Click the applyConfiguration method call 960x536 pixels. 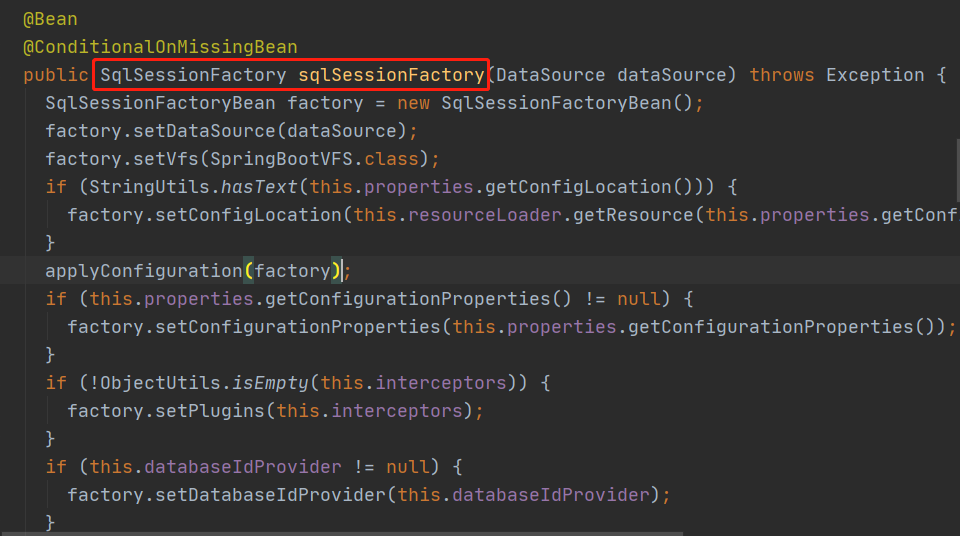pos(144,271)
